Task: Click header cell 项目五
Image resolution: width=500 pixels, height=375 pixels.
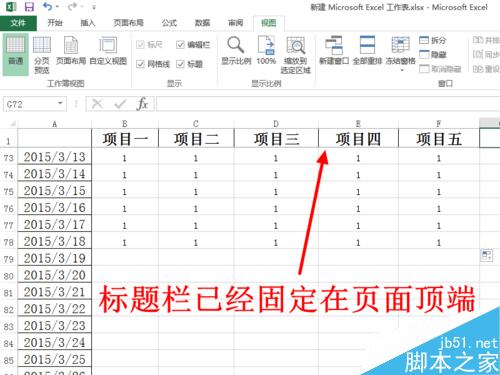Action: click(439, 139)
